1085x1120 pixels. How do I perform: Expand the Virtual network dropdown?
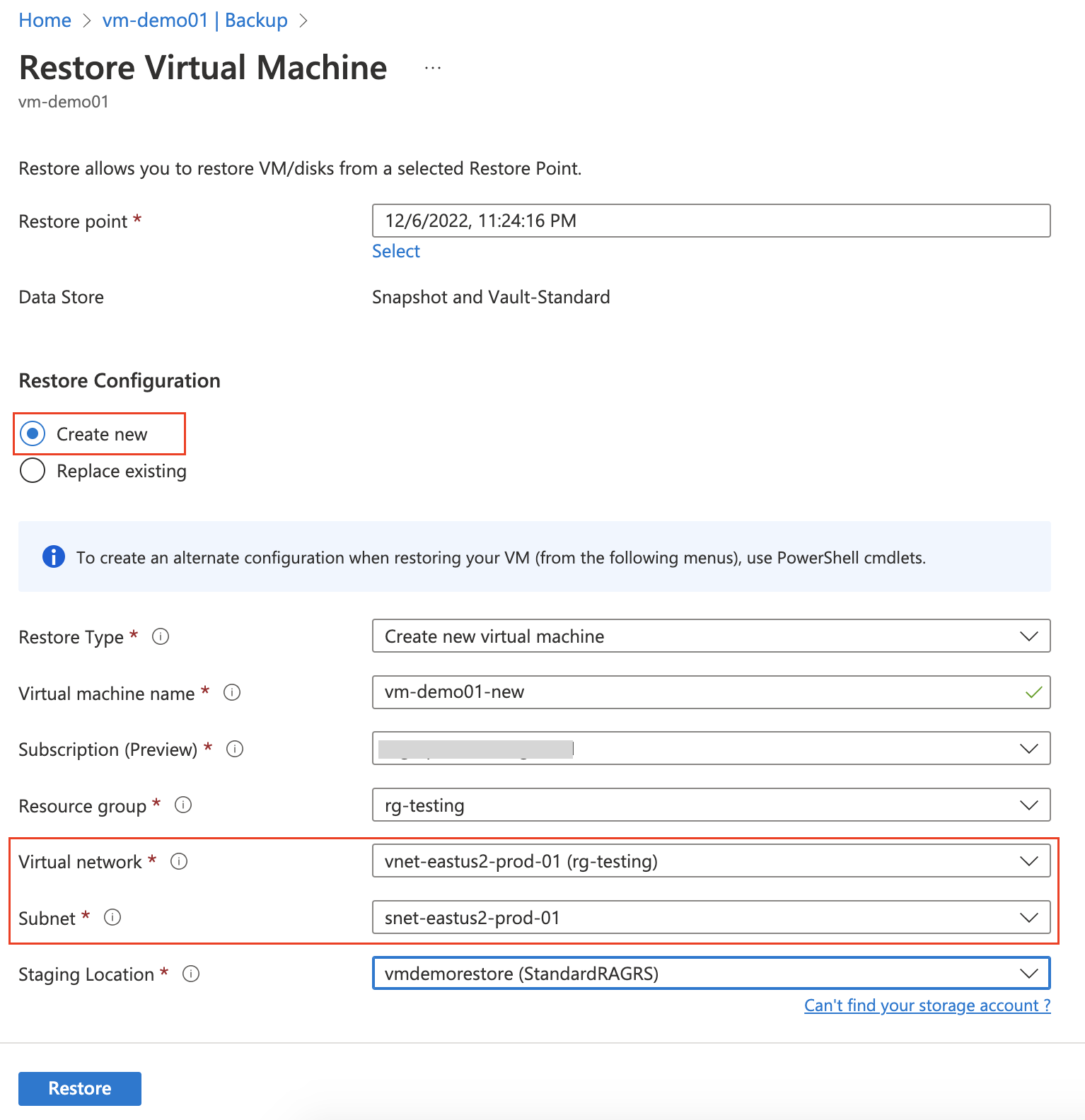point(710,861)
